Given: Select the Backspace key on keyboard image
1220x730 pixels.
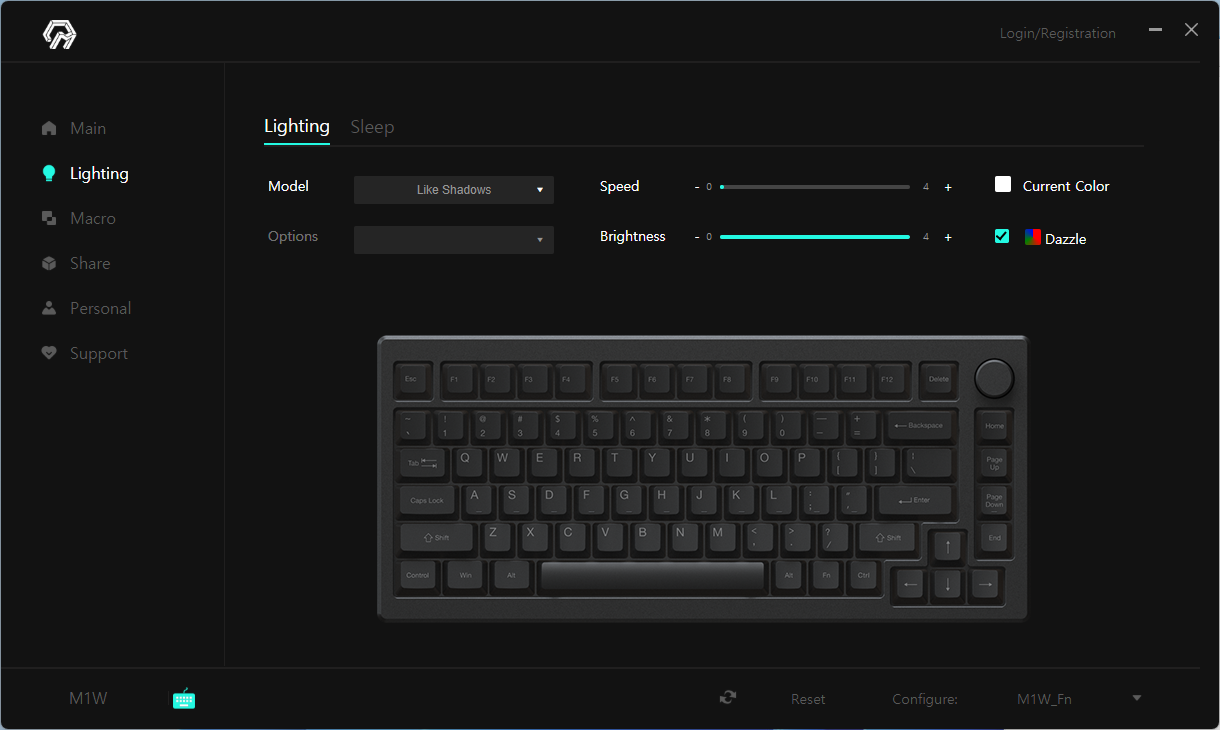Looking at the screenshot, I should click(x=919, y=427).
